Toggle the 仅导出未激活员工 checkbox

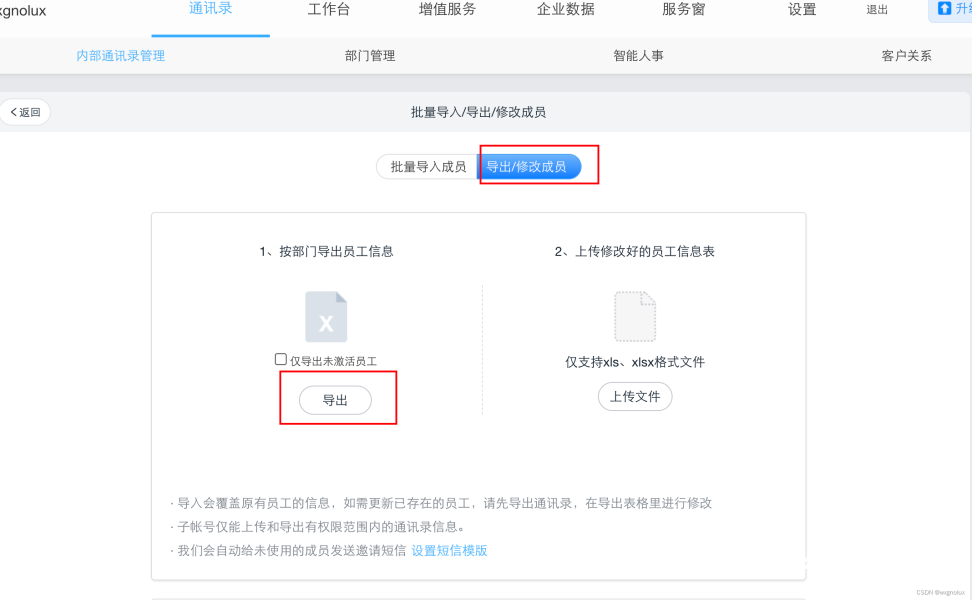(x=281, y=359)
